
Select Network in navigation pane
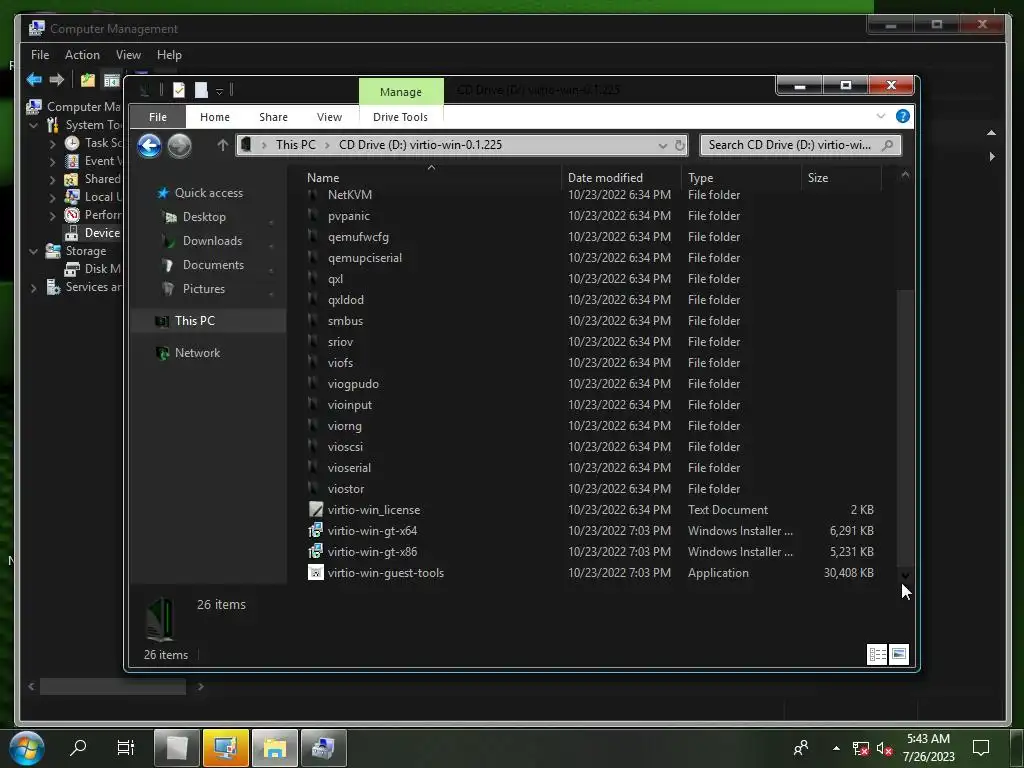pos(197,353)
